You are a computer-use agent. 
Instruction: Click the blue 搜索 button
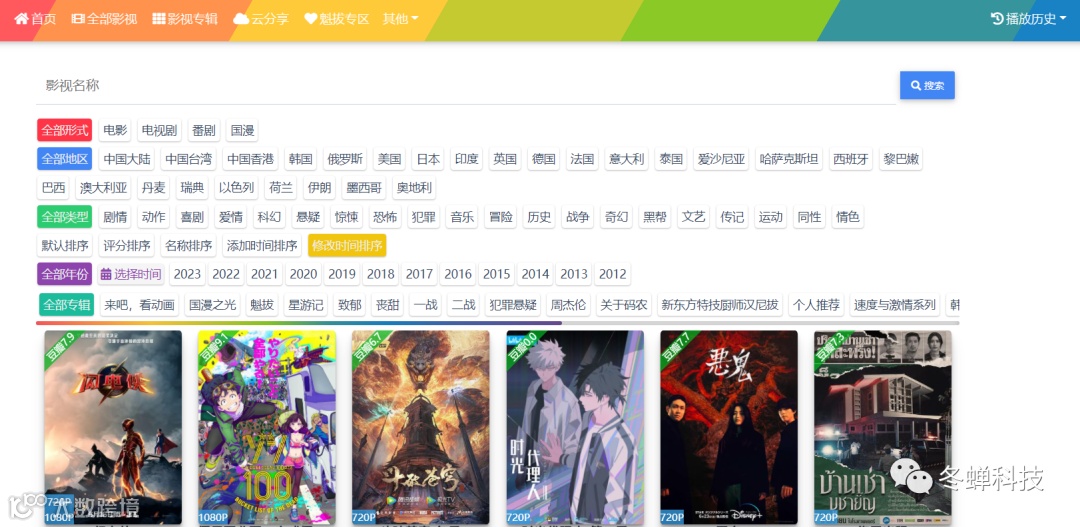point(927,85)
